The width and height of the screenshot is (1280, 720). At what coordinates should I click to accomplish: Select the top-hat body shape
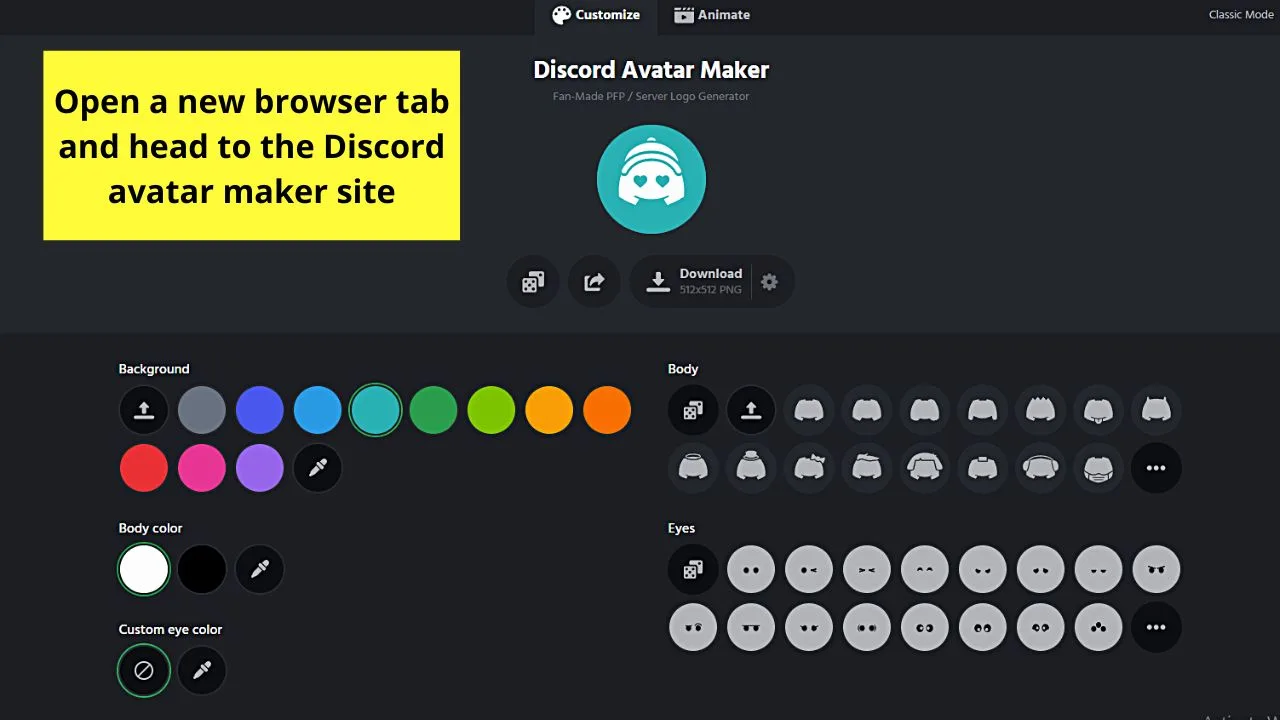[x=751, y=468]
